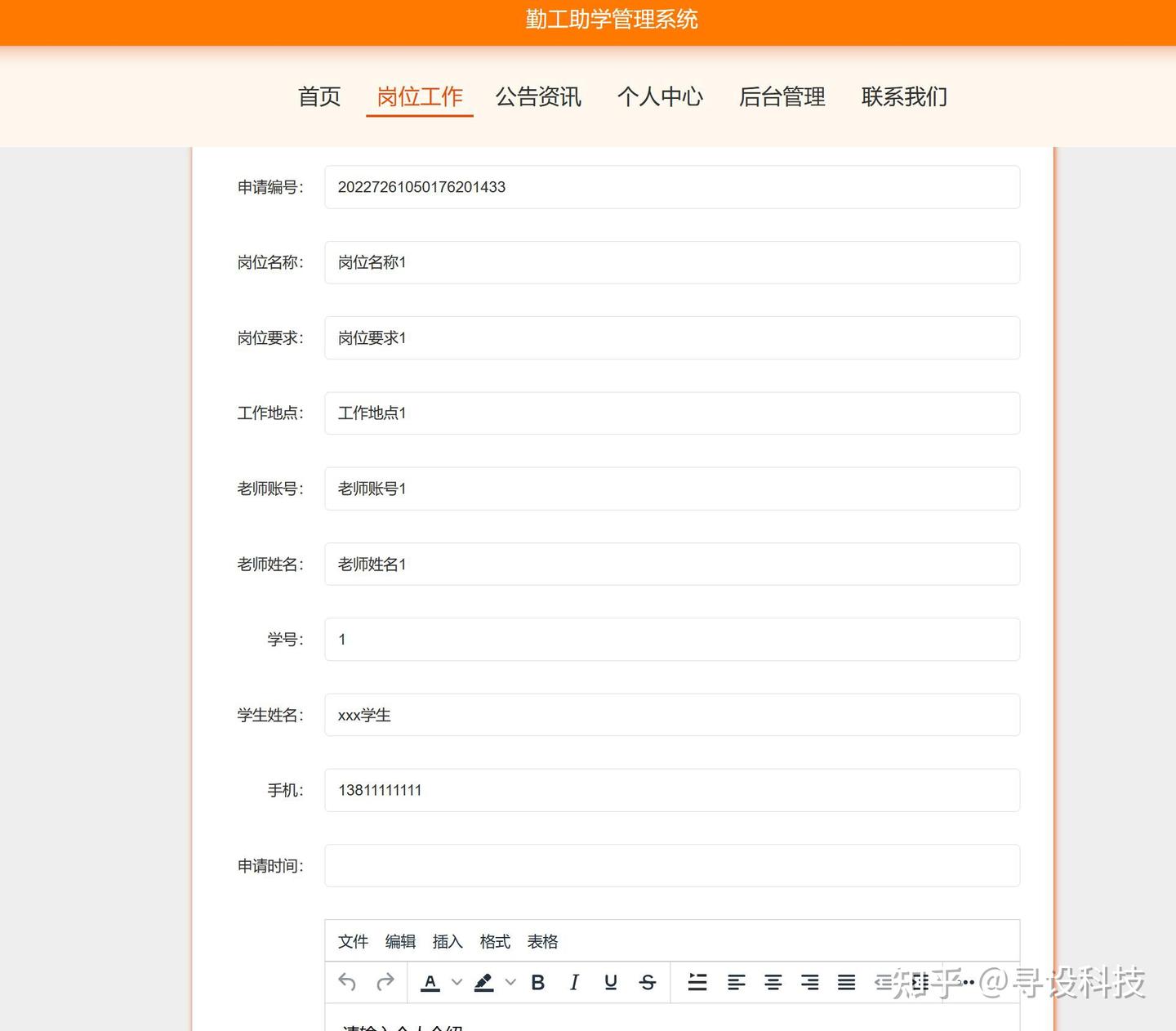Toggle bold formatting on
1176x1031 pixels.
coord(537,982)
